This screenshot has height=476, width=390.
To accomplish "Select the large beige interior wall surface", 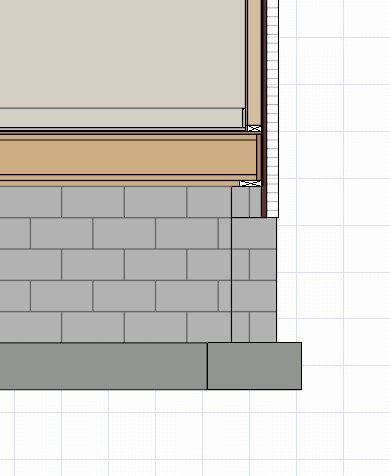I will (123, 54).
